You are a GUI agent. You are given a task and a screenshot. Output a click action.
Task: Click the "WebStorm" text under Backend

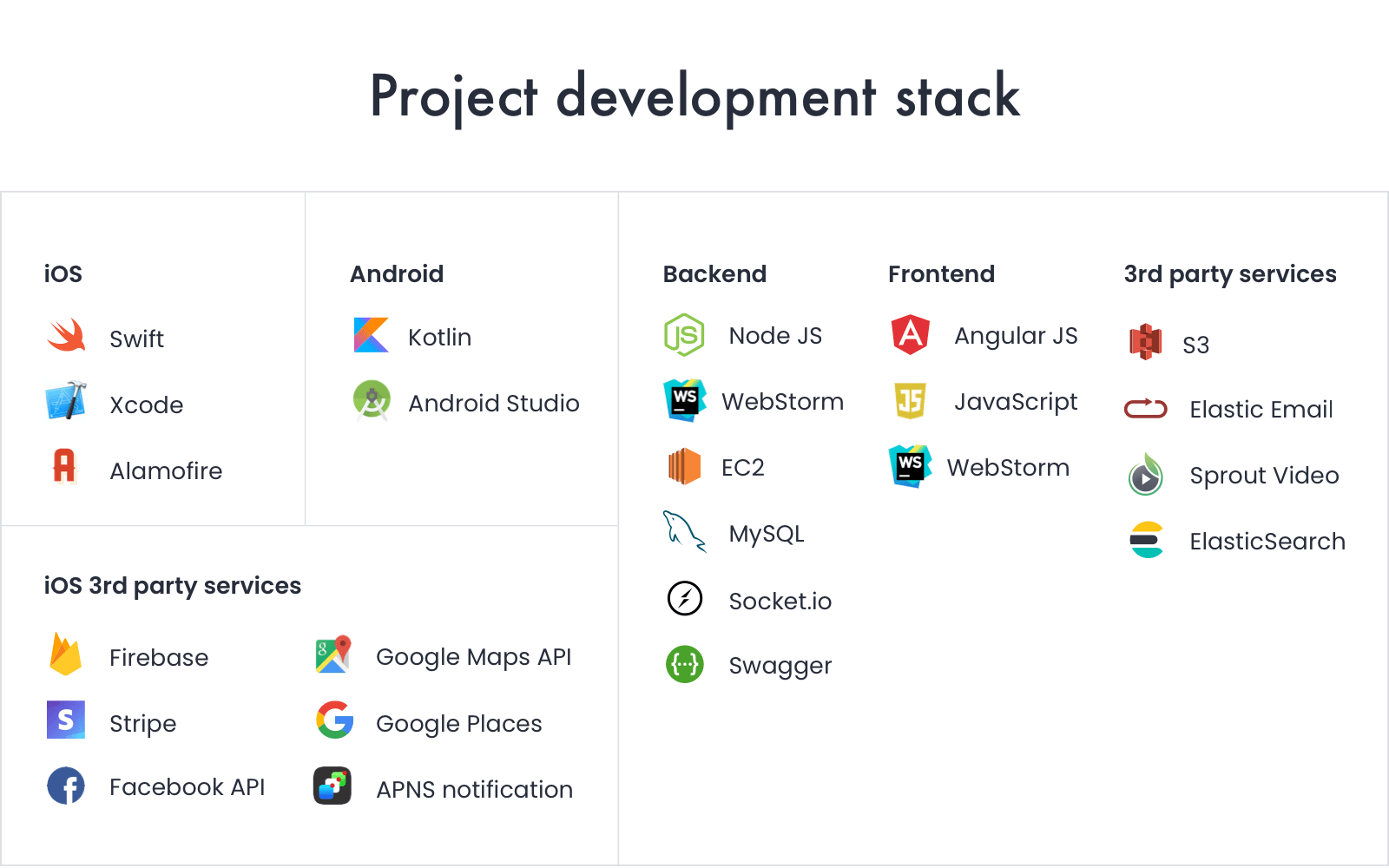click(x=783, y=401)
